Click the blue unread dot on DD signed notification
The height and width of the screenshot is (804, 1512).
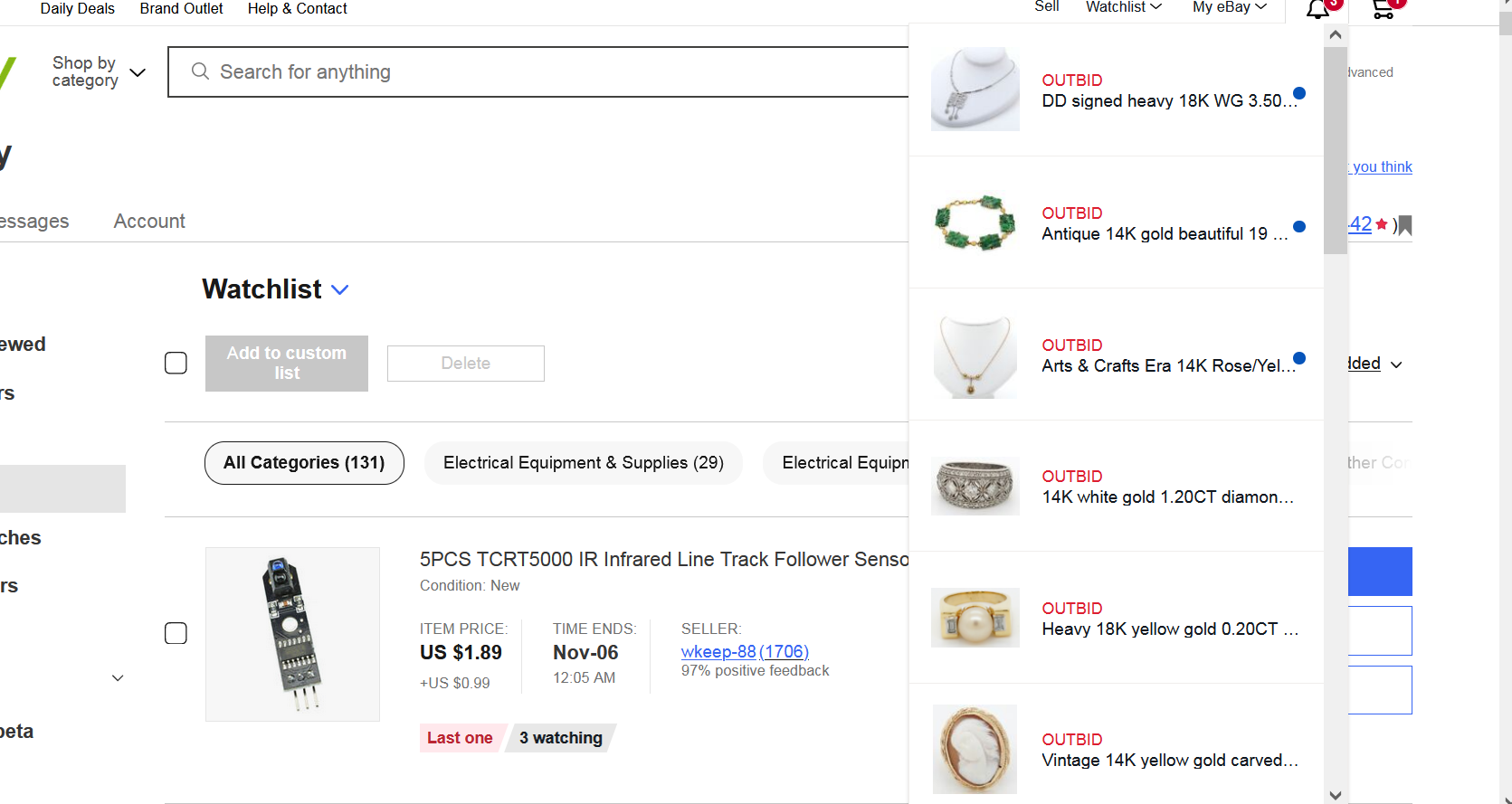pyautogui.click(x=1299, y=93)
